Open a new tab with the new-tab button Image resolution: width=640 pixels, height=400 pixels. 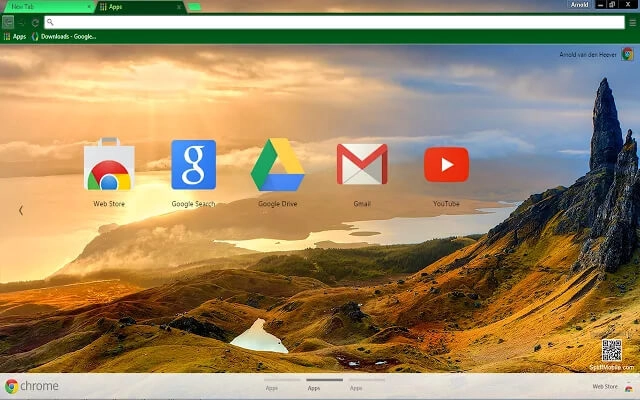[x=195, y=7]
